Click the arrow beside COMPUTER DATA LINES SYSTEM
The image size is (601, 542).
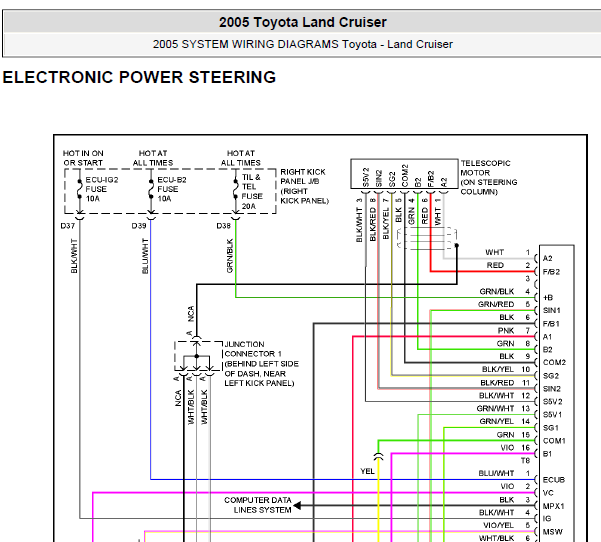click(x=297, y=506)
